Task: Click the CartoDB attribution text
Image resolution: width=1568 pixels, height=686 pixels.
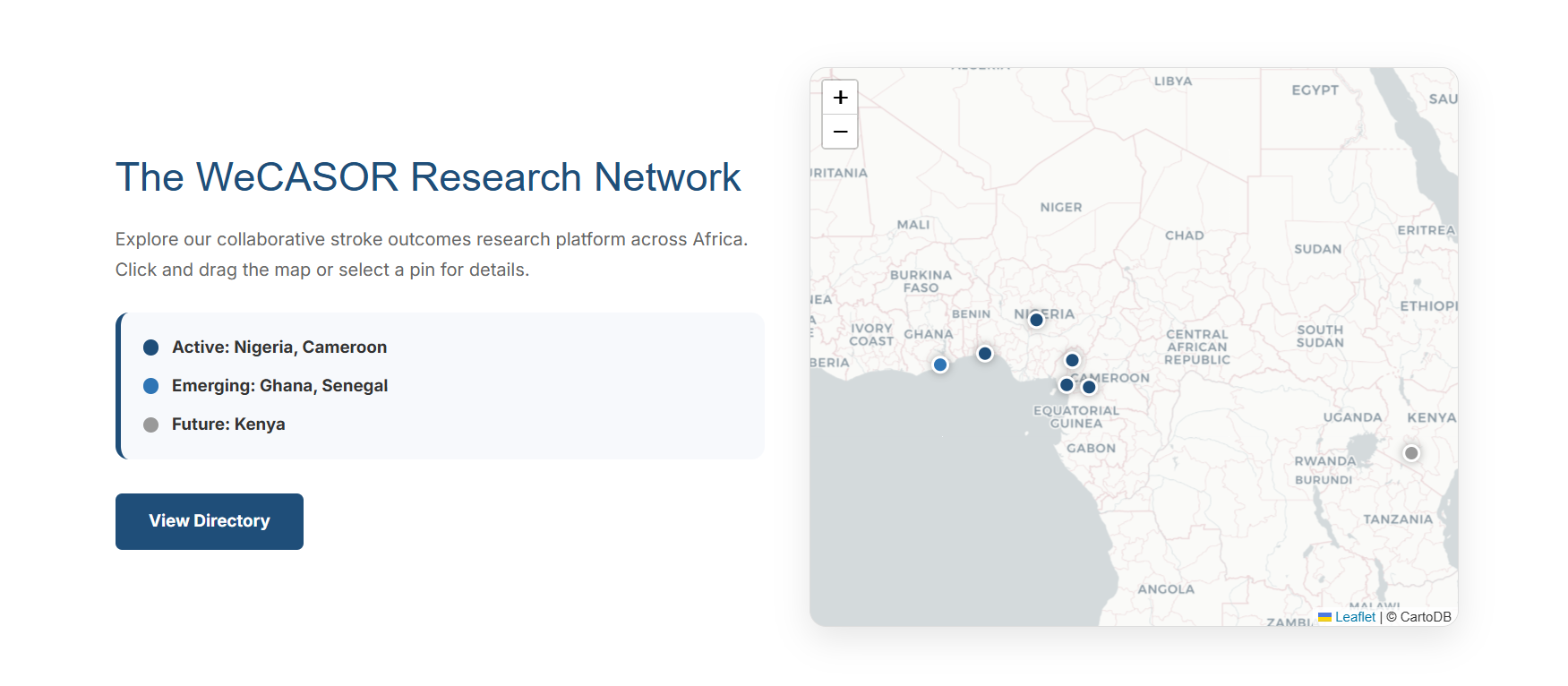Action: click(1425, 617)
